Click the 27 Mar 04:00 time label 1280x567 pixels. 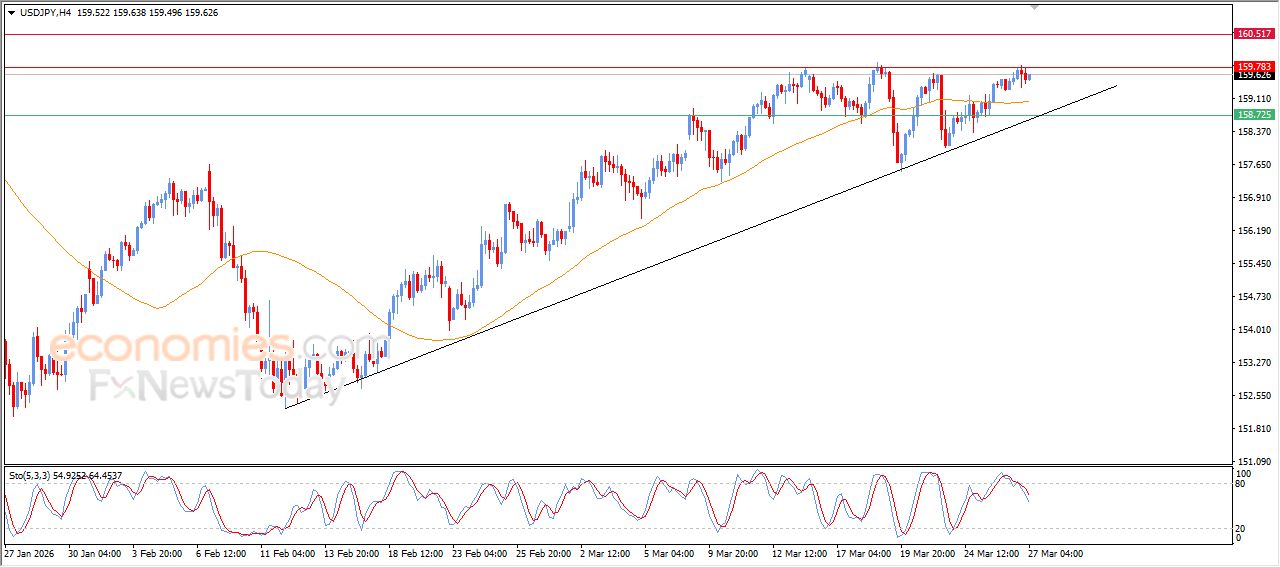coord(1056,553)
